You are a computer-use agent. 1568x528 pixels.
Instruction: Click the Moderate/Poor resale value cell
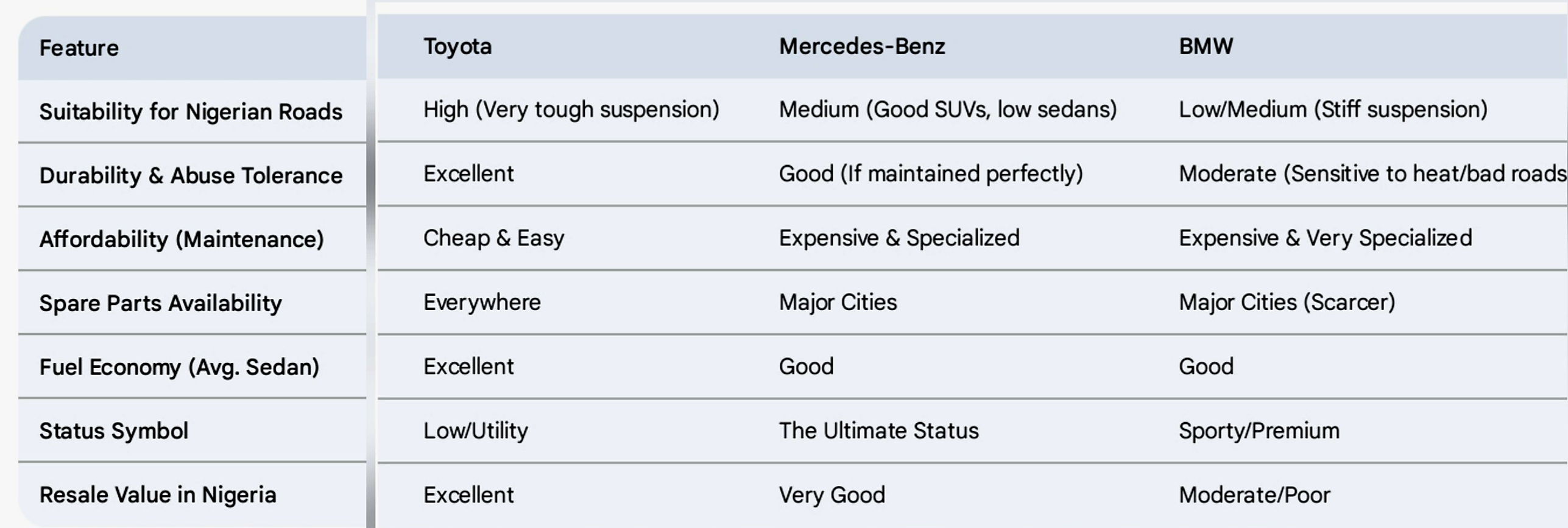coord(1254,495)
